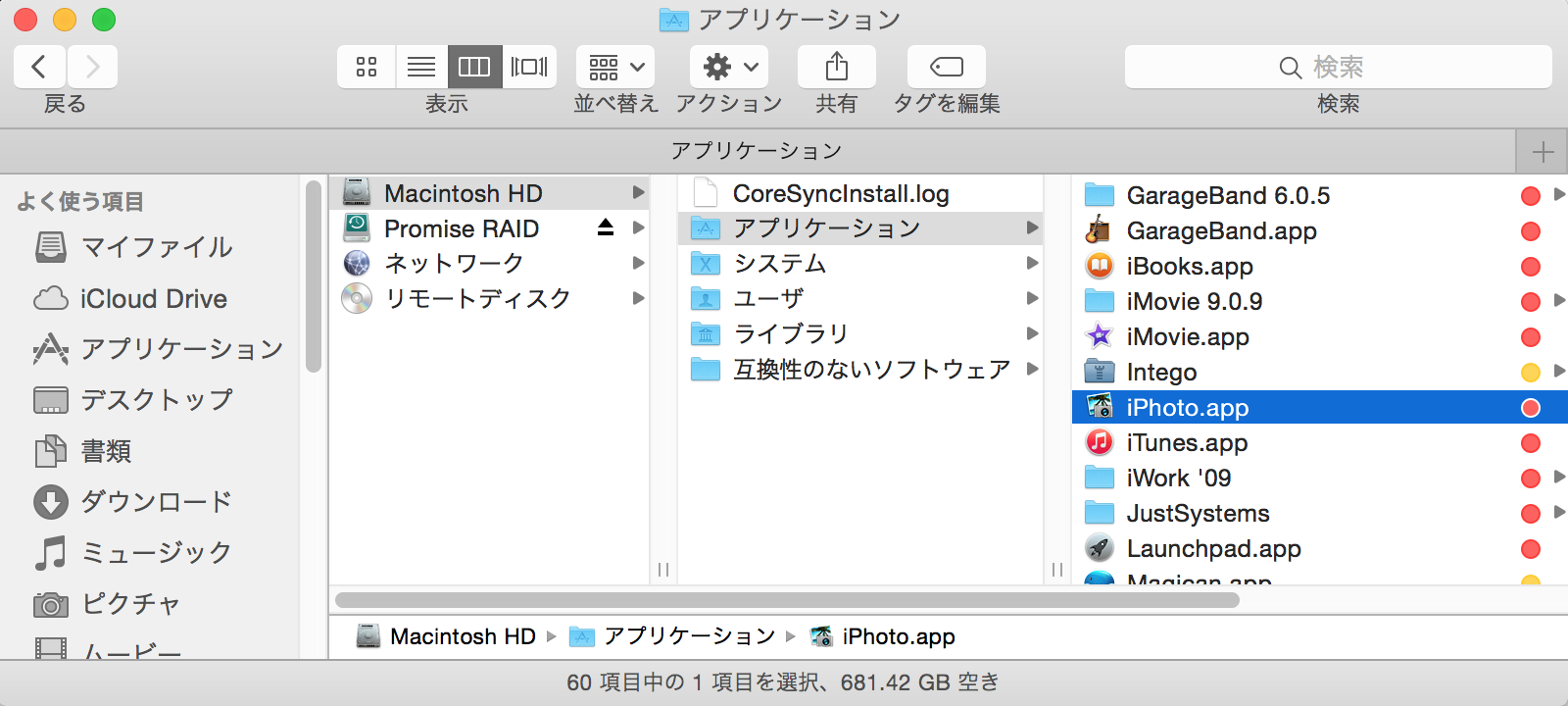
Task: Click the back (戻る) arrow button
Action: pos(39,67)
